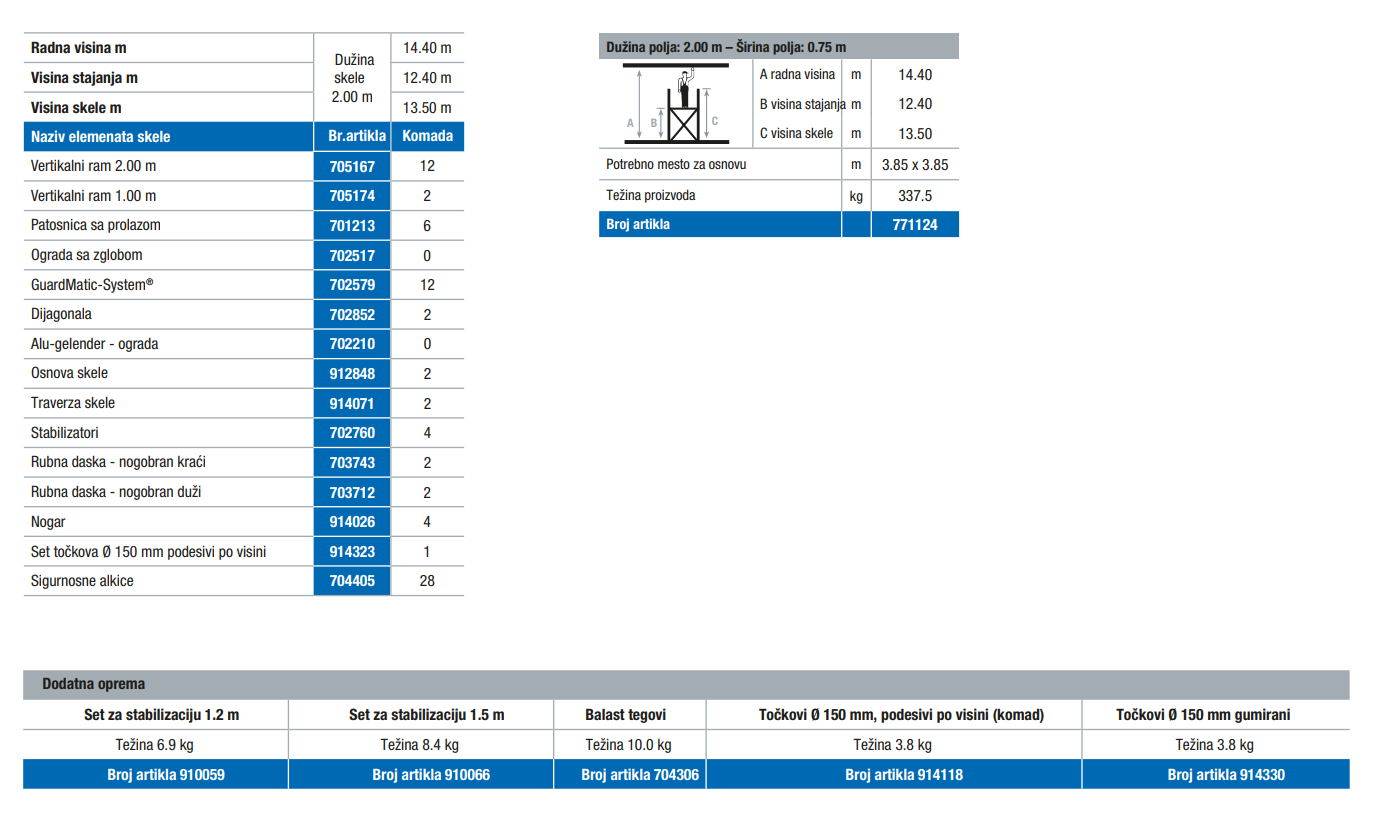Image resolution: width=1375 pixels, height=815 pixels.
Task: Click the Točkovi Ø 150 mm gumirani heading
Action: click(1215, 715)
